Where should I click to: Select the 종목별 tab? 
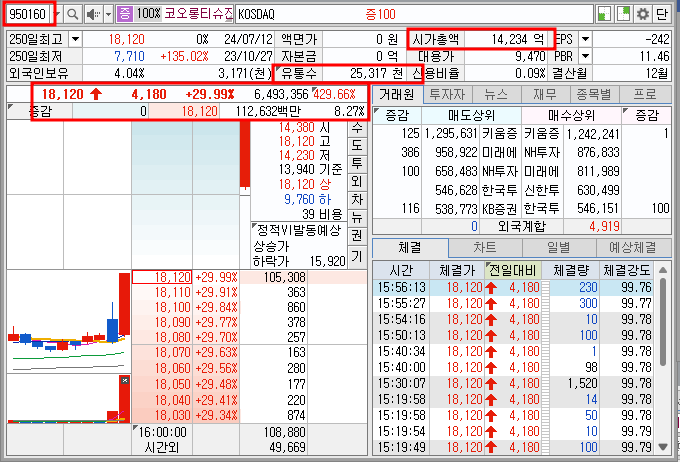[594, 94]
